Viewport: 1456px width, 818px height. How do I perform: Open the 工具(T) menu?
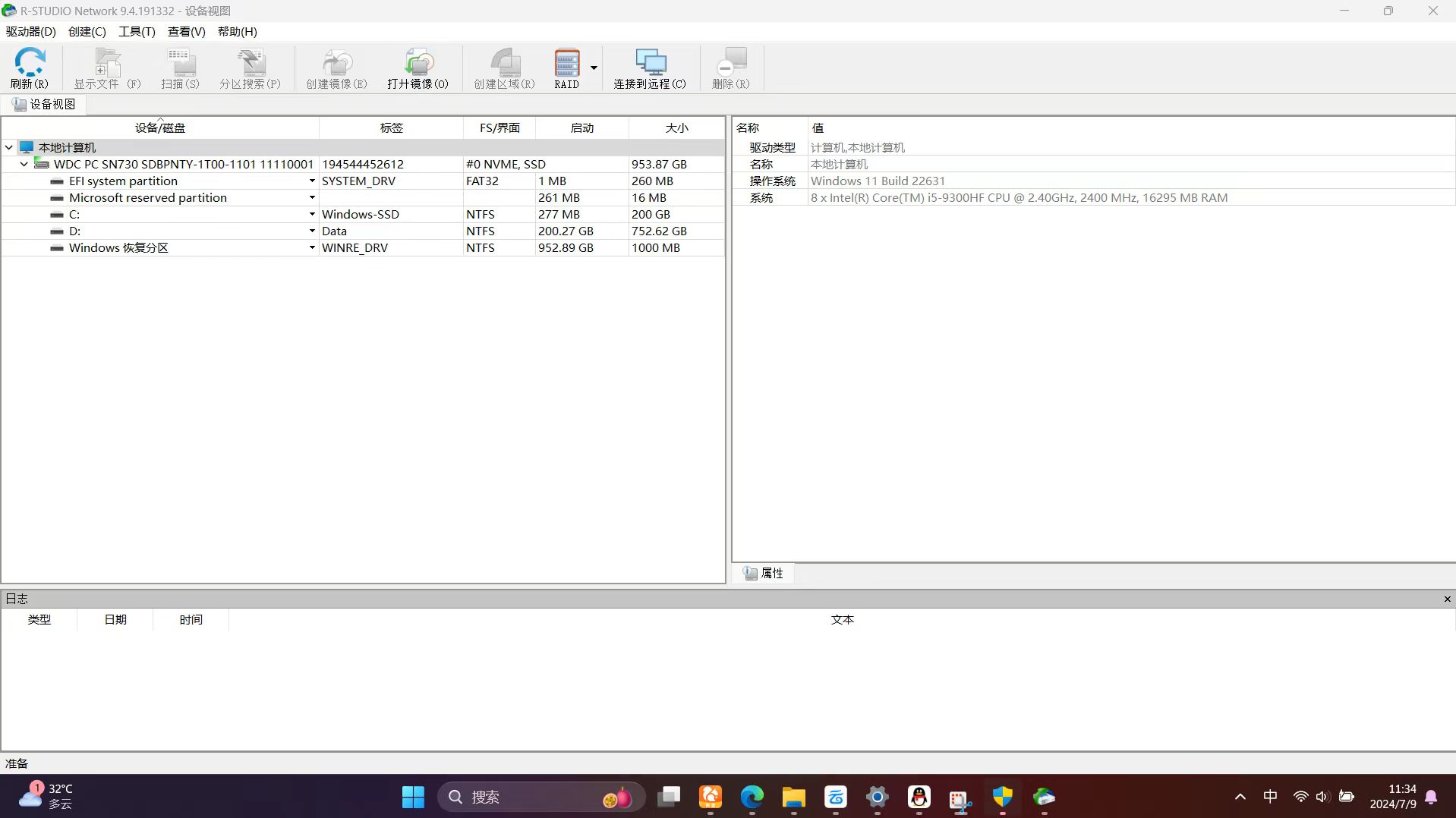[137, 32]
